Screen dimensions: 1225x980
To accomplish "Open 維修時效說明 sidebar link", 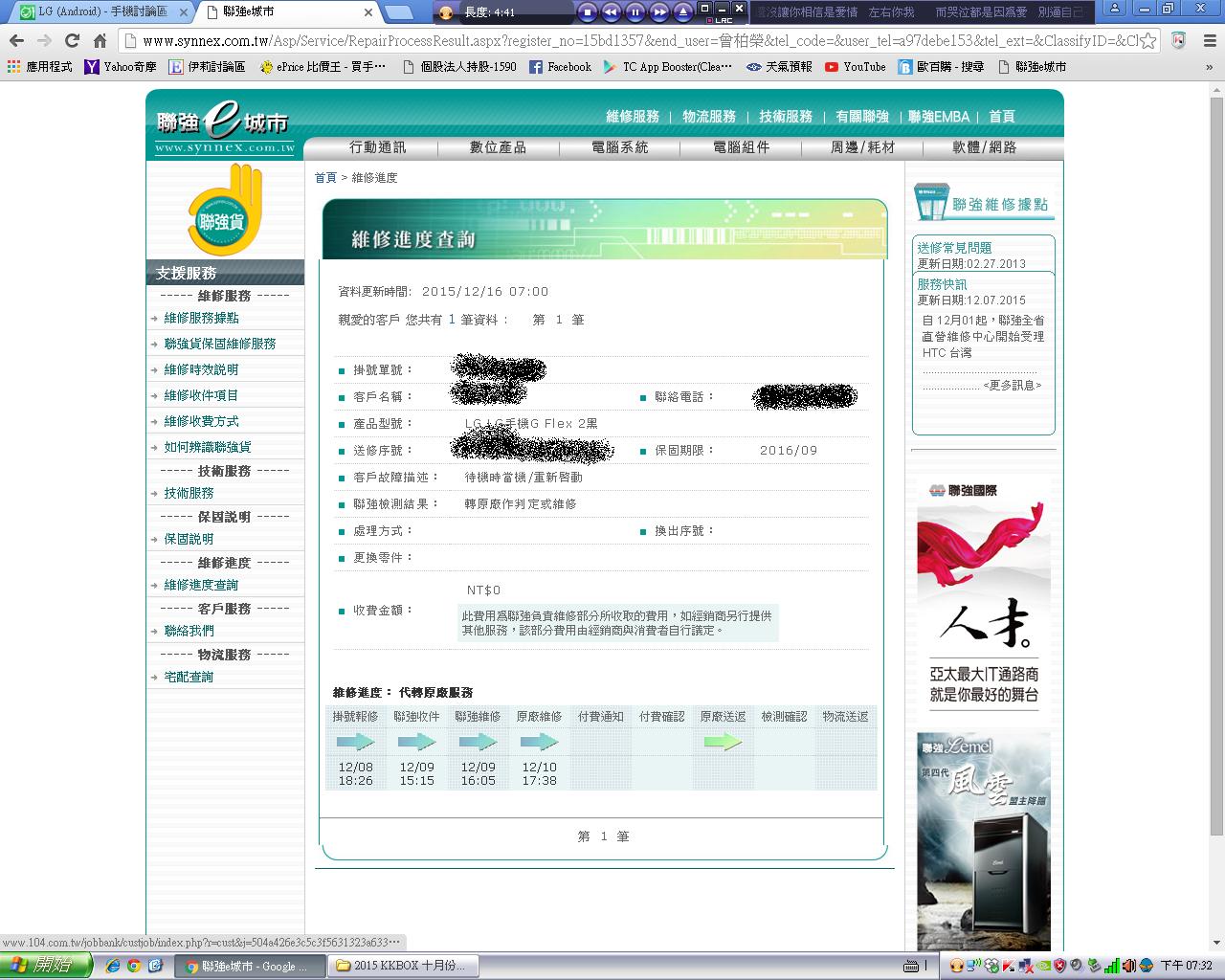I will tap(201, 369).
